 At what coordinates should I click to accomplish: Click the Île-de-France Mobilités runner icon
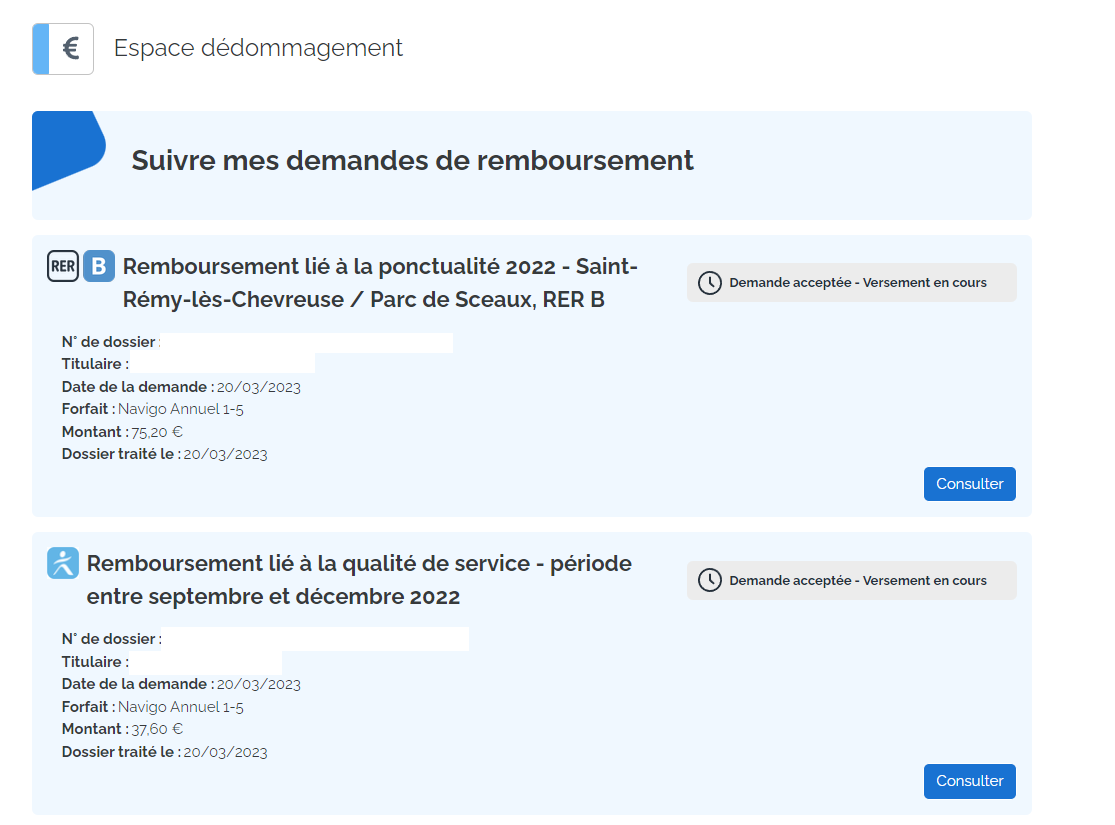[63, 563]
